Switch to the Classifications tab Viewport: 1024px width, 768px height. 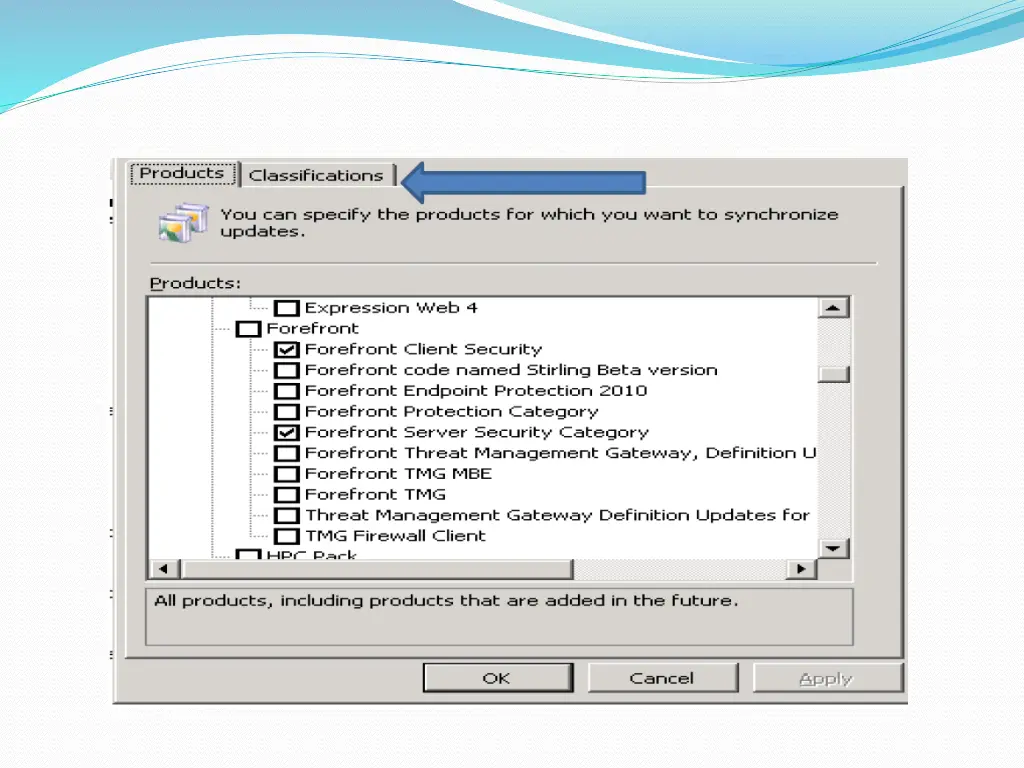pos(317,175)
